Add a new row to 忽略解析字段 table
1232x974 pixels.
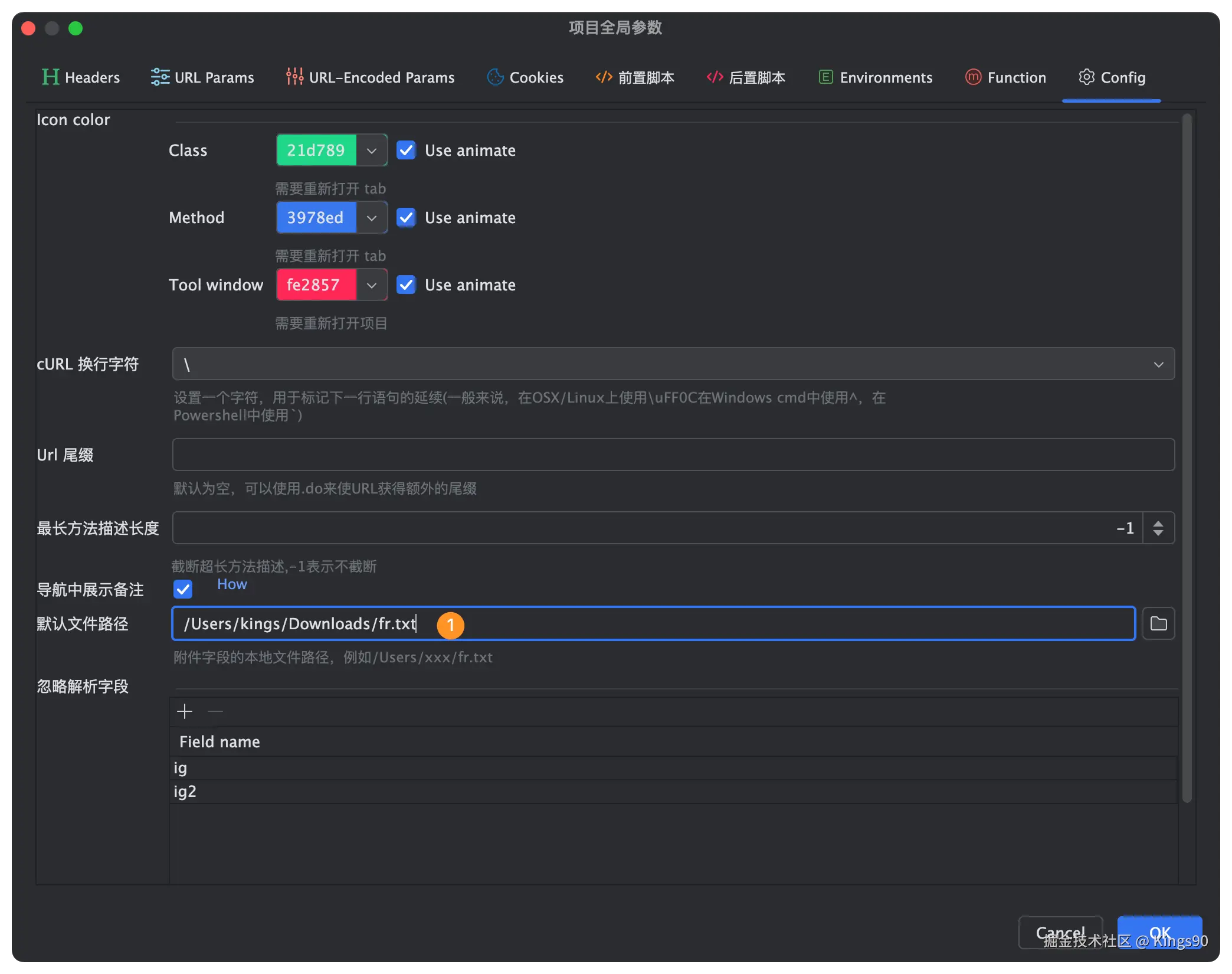tap(184, 711)
